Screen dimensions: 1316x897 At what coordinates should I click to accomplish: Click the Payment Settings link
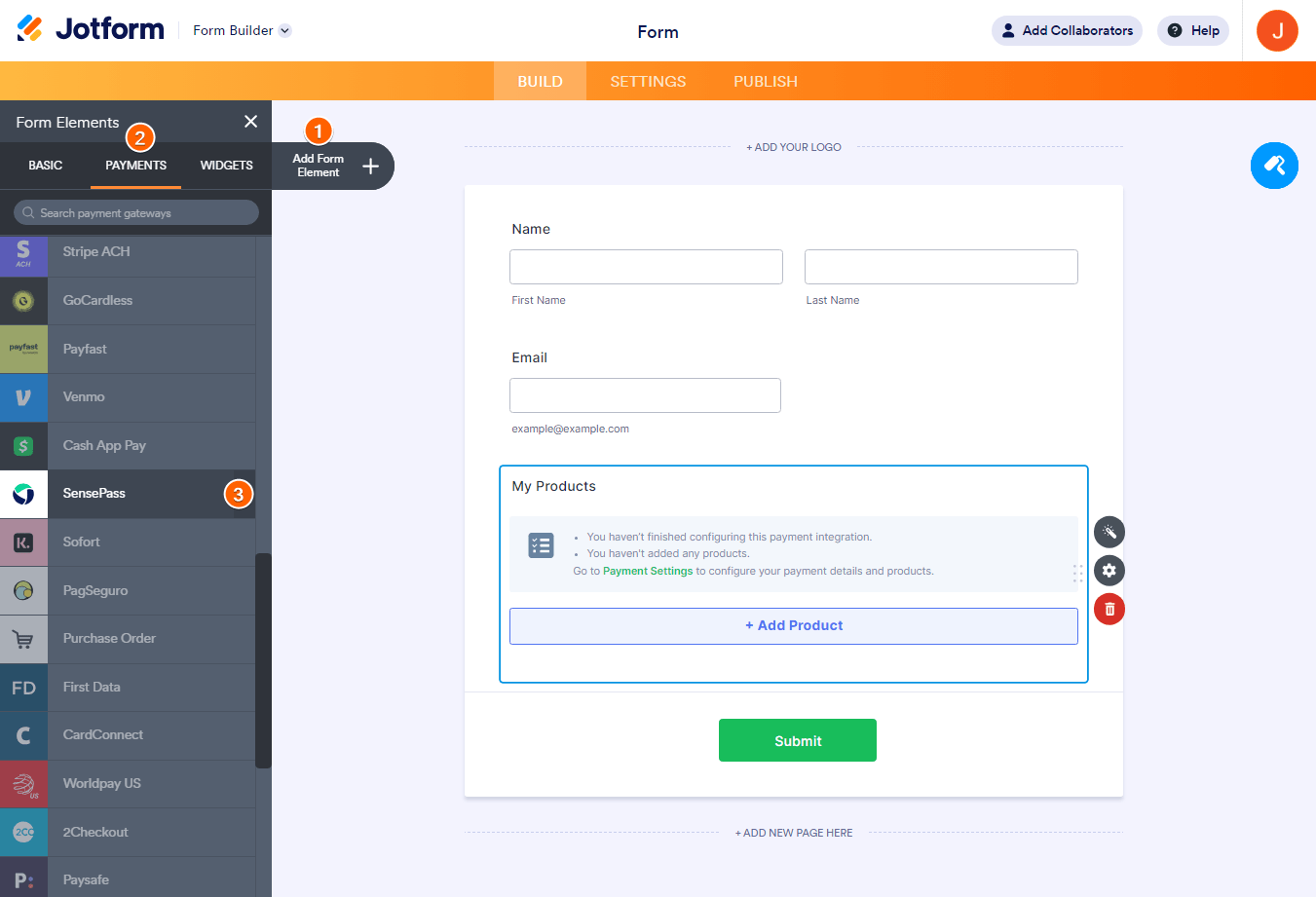coord(648,572)
